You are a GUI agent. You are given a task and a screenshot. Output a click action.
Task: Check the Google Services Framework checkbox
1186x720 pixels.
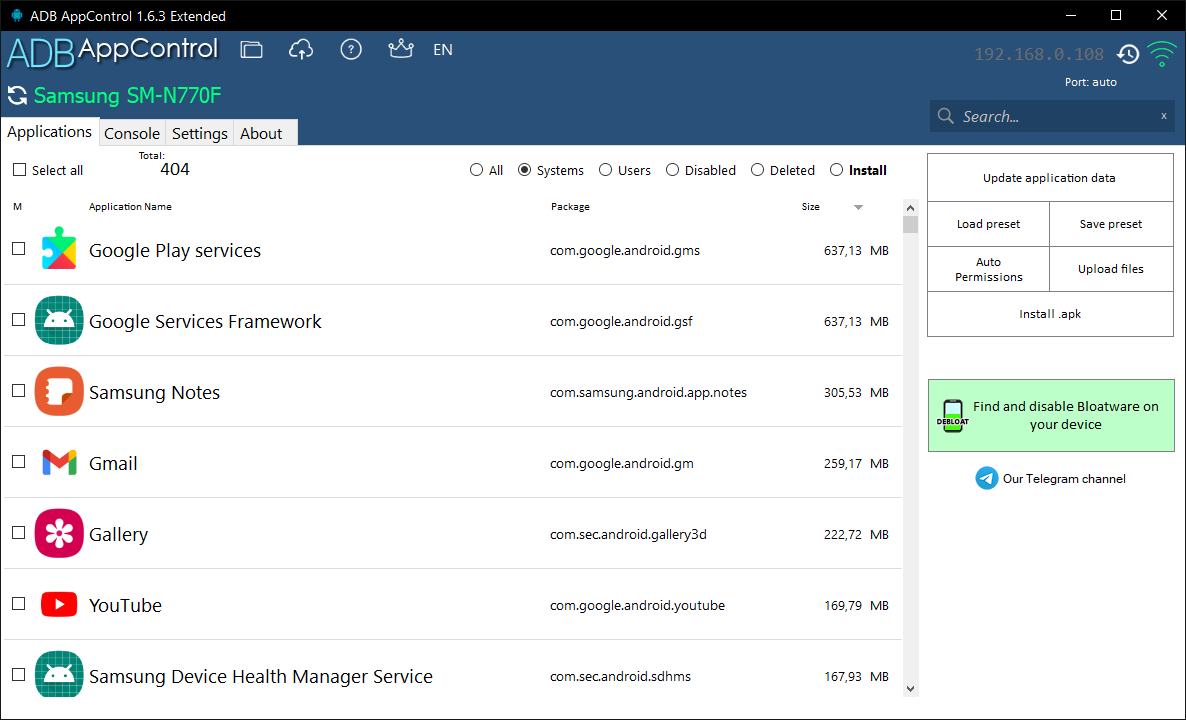click(x=19, y=320)
